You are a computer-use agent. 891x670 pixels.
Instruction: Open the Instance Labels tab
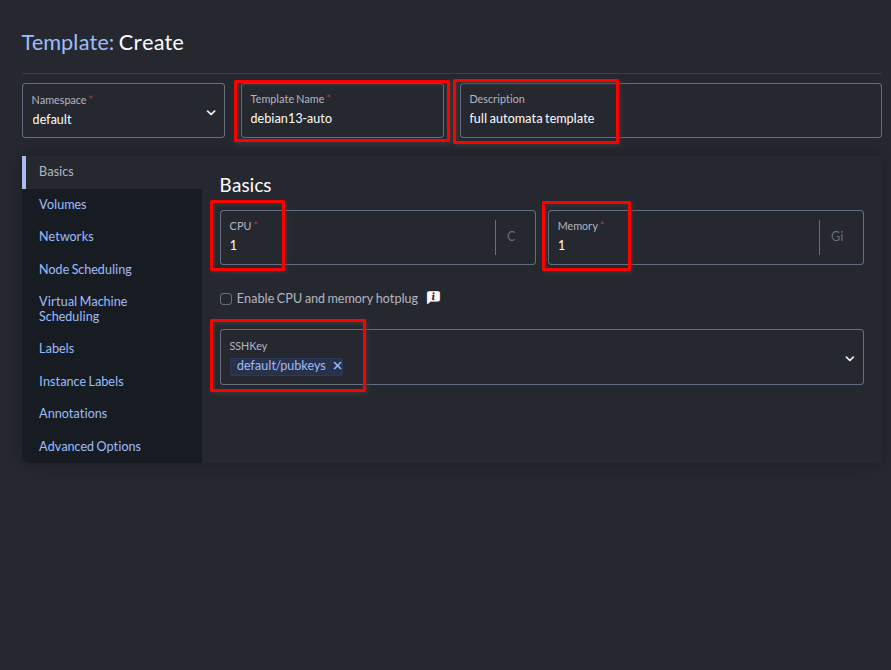pyautogui.click(x=81, y=381)
